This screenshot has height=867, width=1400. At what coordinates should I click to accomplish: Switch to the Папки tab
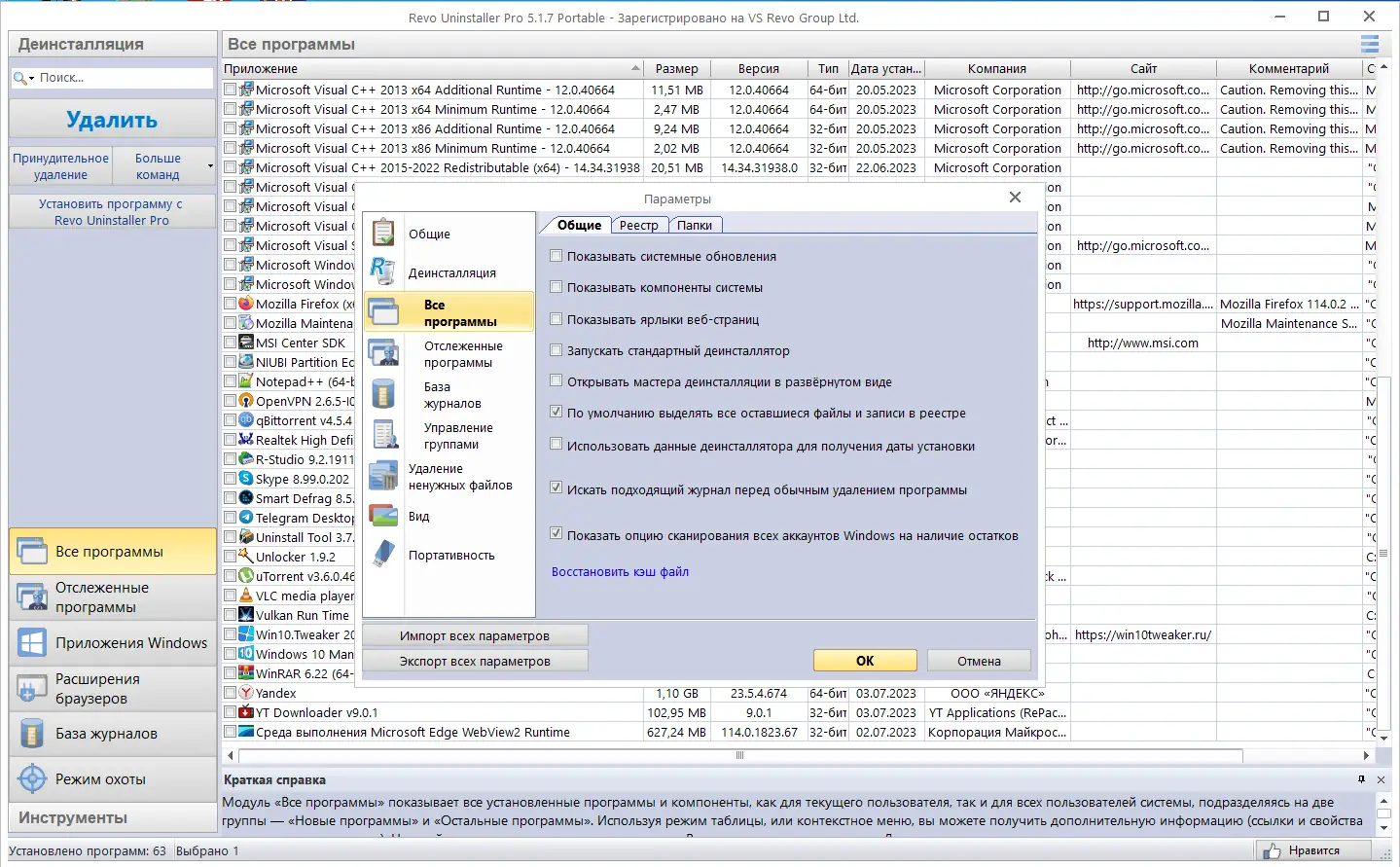pos(695,226)
